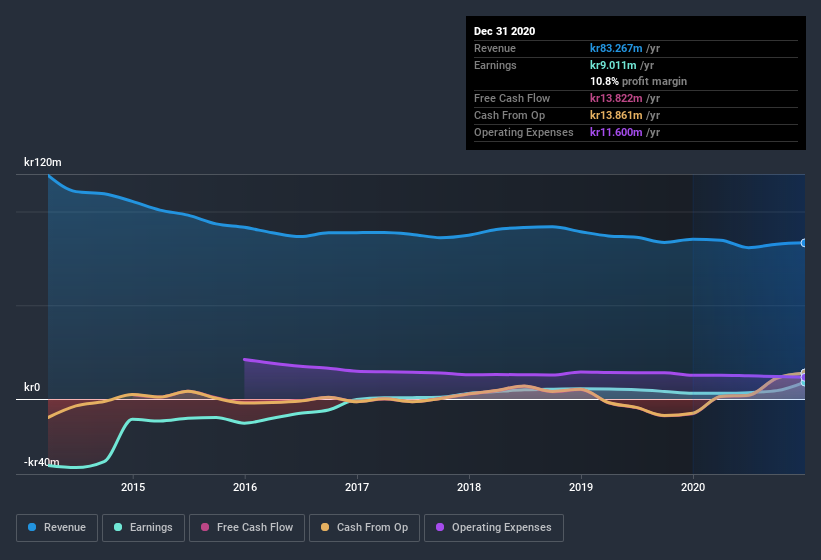Click the teal Earnings legend dot
Viewport: 821px width, 560px height.
[118, 527]
